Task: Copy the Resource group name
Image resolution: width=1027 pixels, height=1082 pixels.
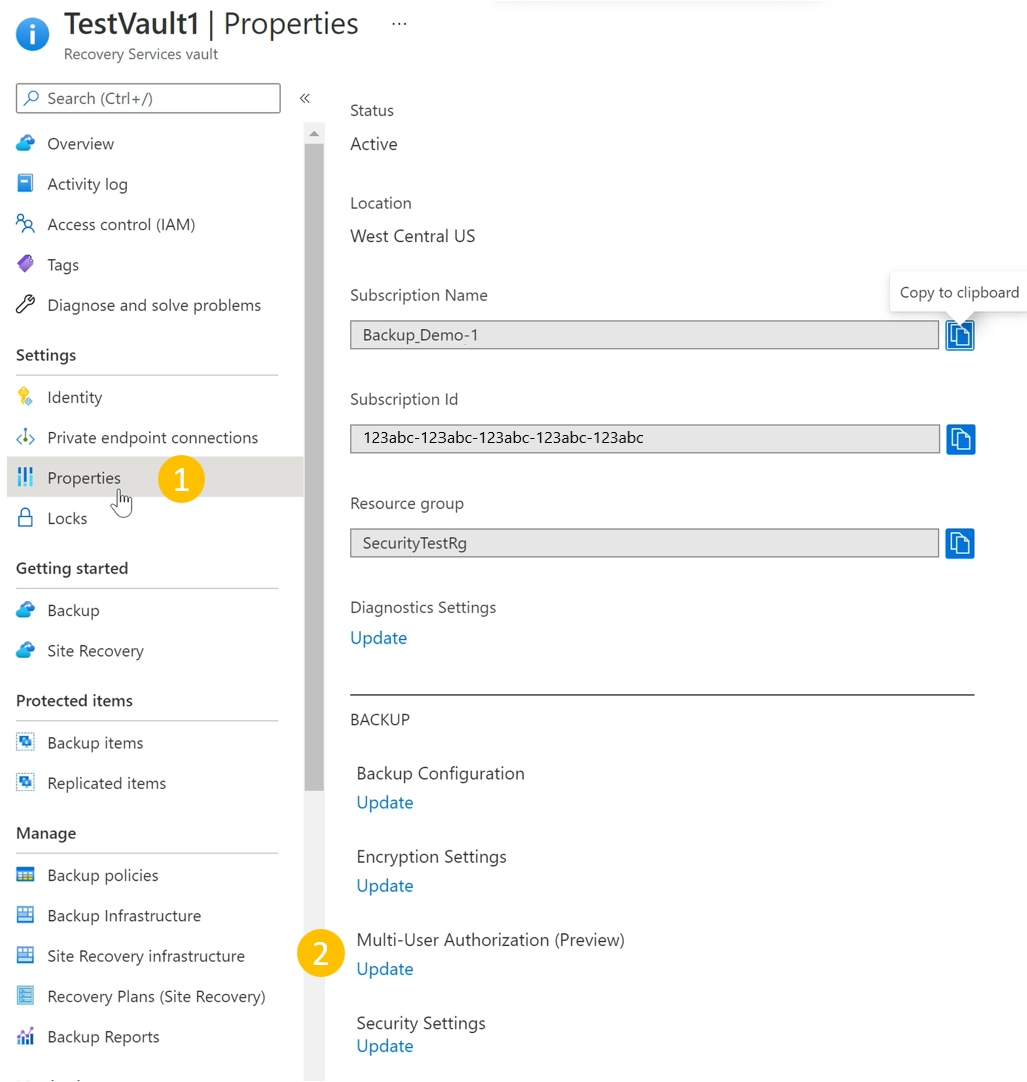Action: [x=959, y=544]
